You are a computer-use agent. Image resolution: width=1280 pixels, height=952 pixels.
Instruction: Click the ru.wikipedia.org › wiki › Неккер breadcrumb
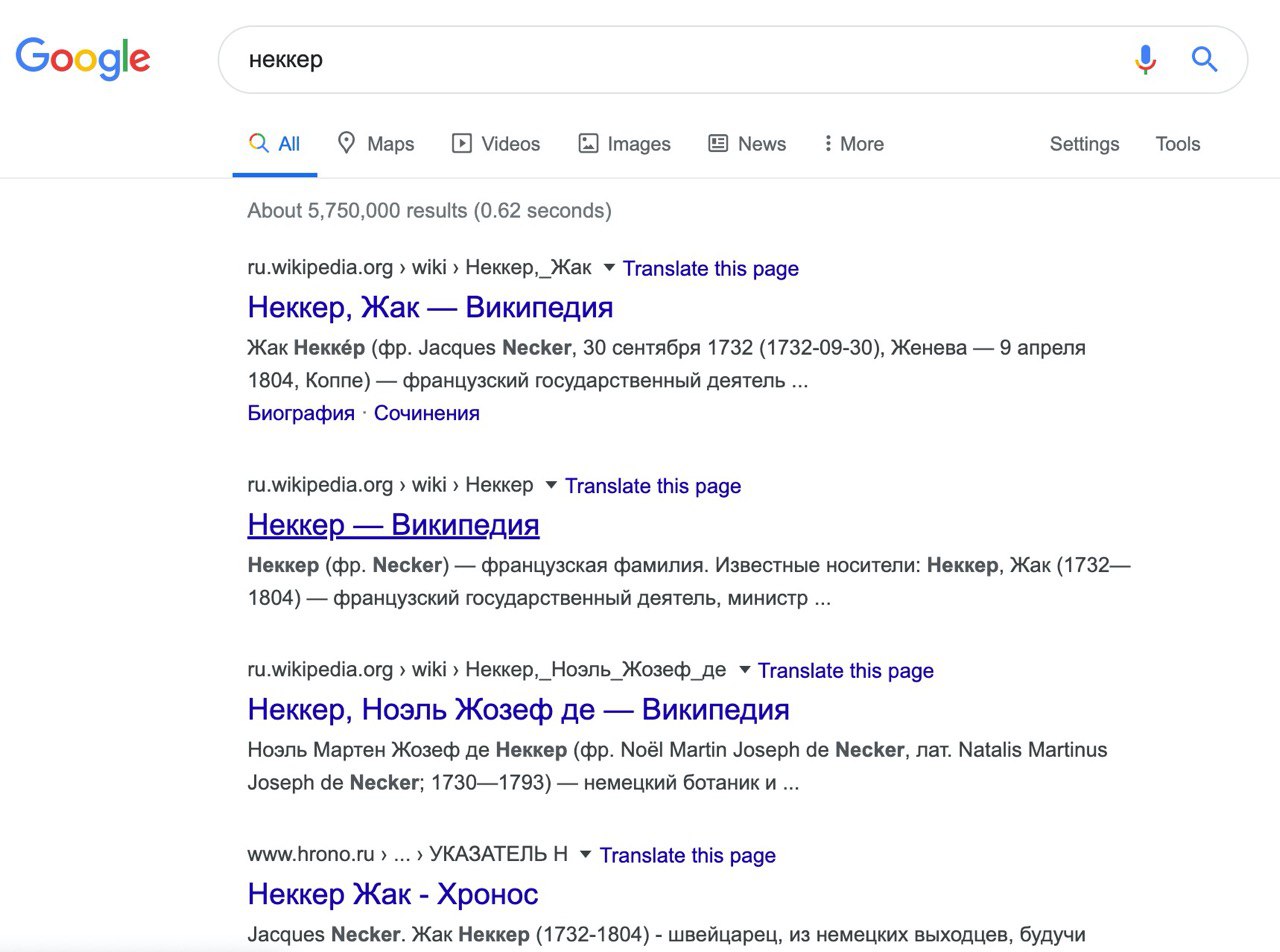pos(390,484)
